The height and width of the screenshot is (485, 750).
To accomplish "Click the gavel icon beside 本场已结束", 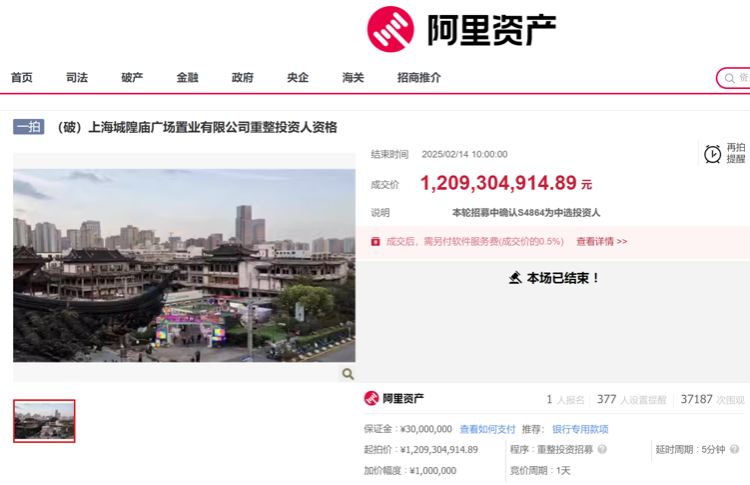I will click(x=515, y=277).
